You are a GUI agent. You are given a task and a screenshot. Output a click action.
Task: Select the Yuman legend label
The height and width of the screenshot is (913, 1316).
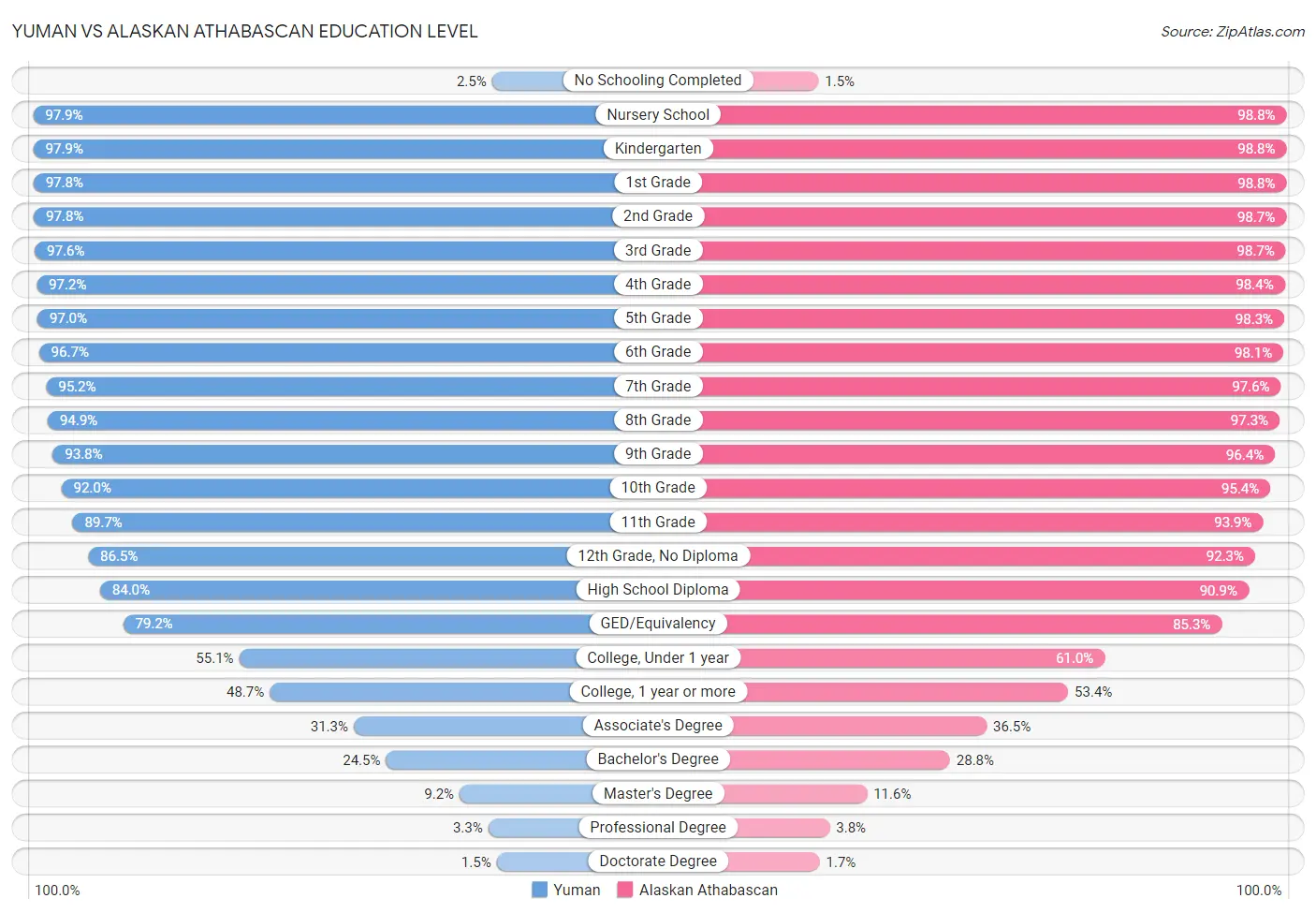pyautogui.click(x=577, y=890)
